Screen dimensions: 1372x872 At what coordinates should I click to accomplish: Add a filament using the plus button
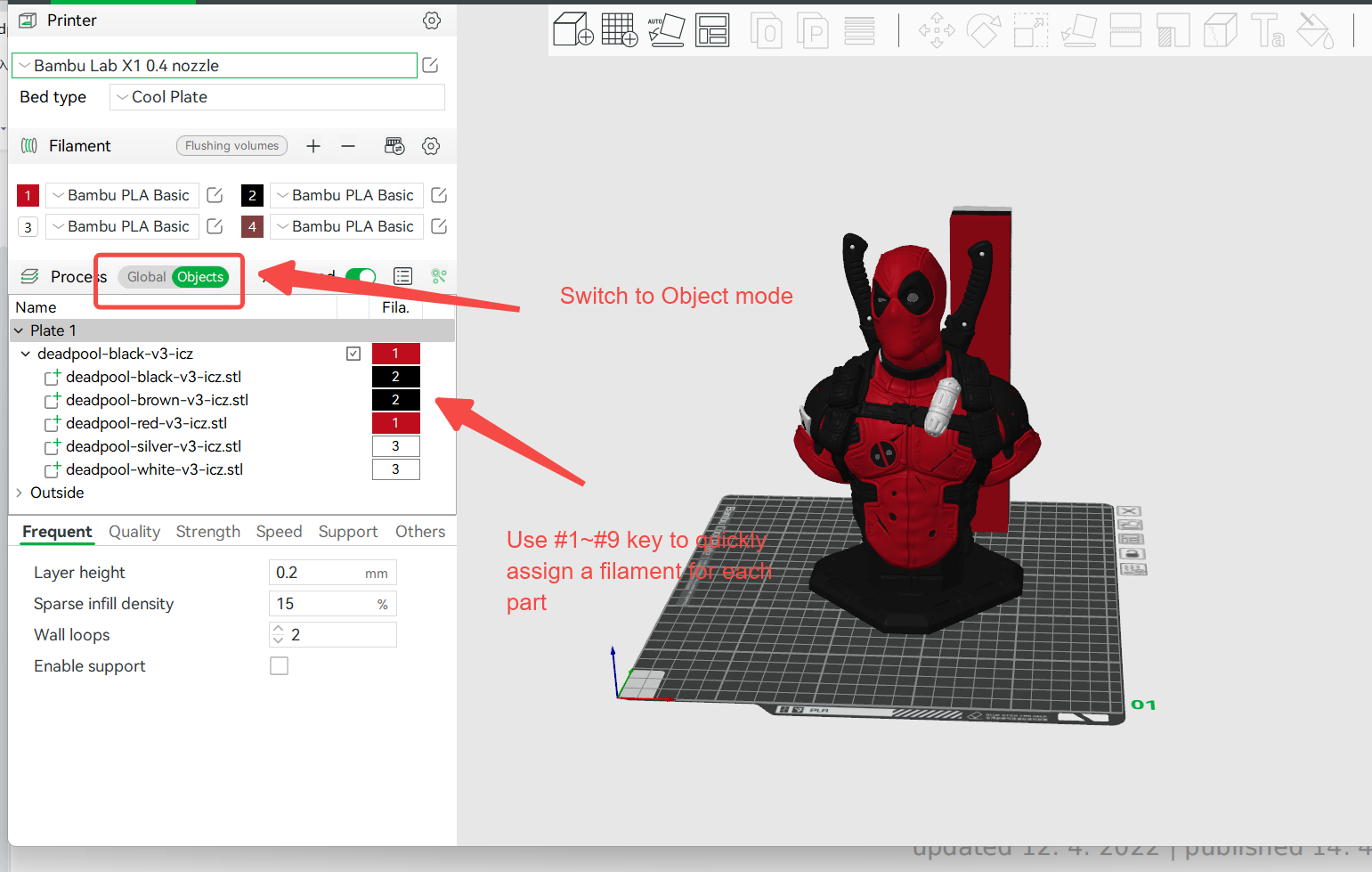point(313,145)
